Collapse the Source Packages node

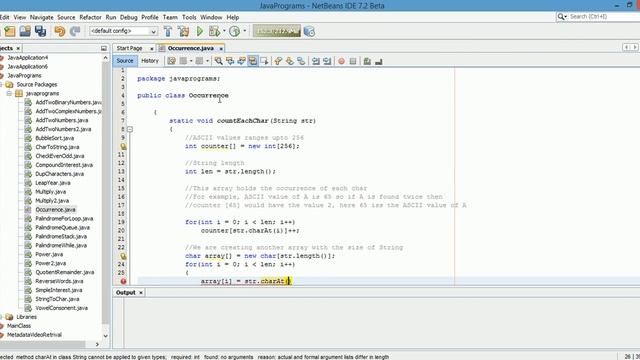(1, 84)
